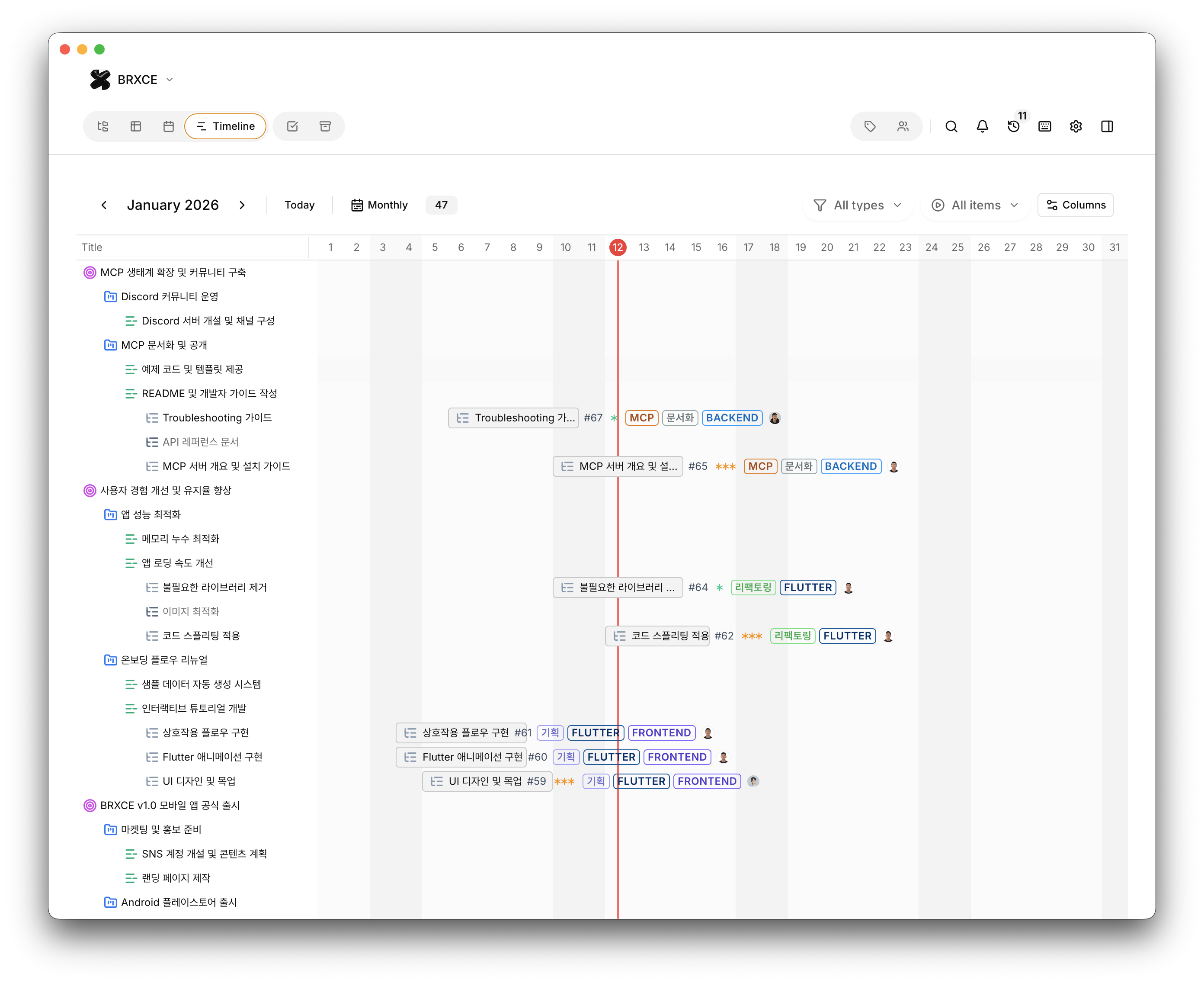Click the Today button
Screen dimensions: 1204x983
299,205
